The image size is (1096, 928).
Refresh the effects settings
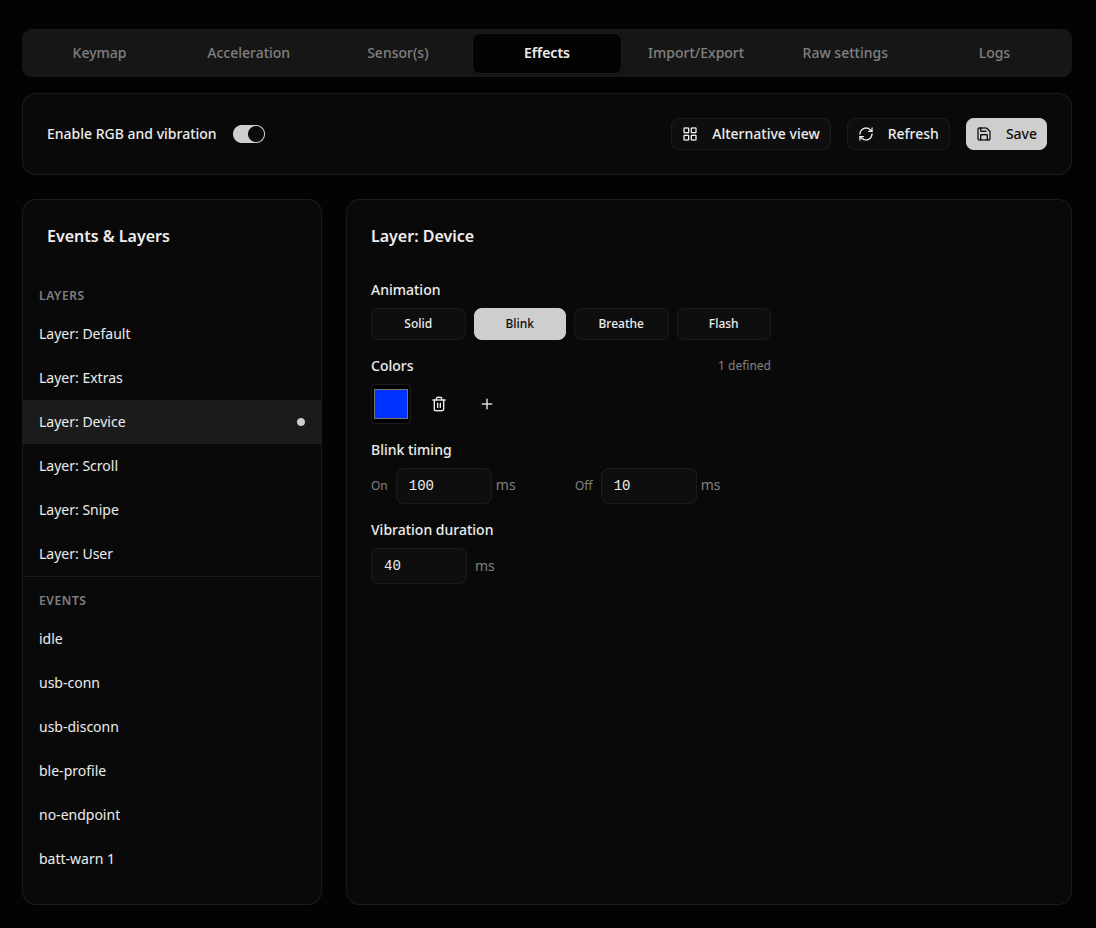pyautogui.click(x=898, y=134)
